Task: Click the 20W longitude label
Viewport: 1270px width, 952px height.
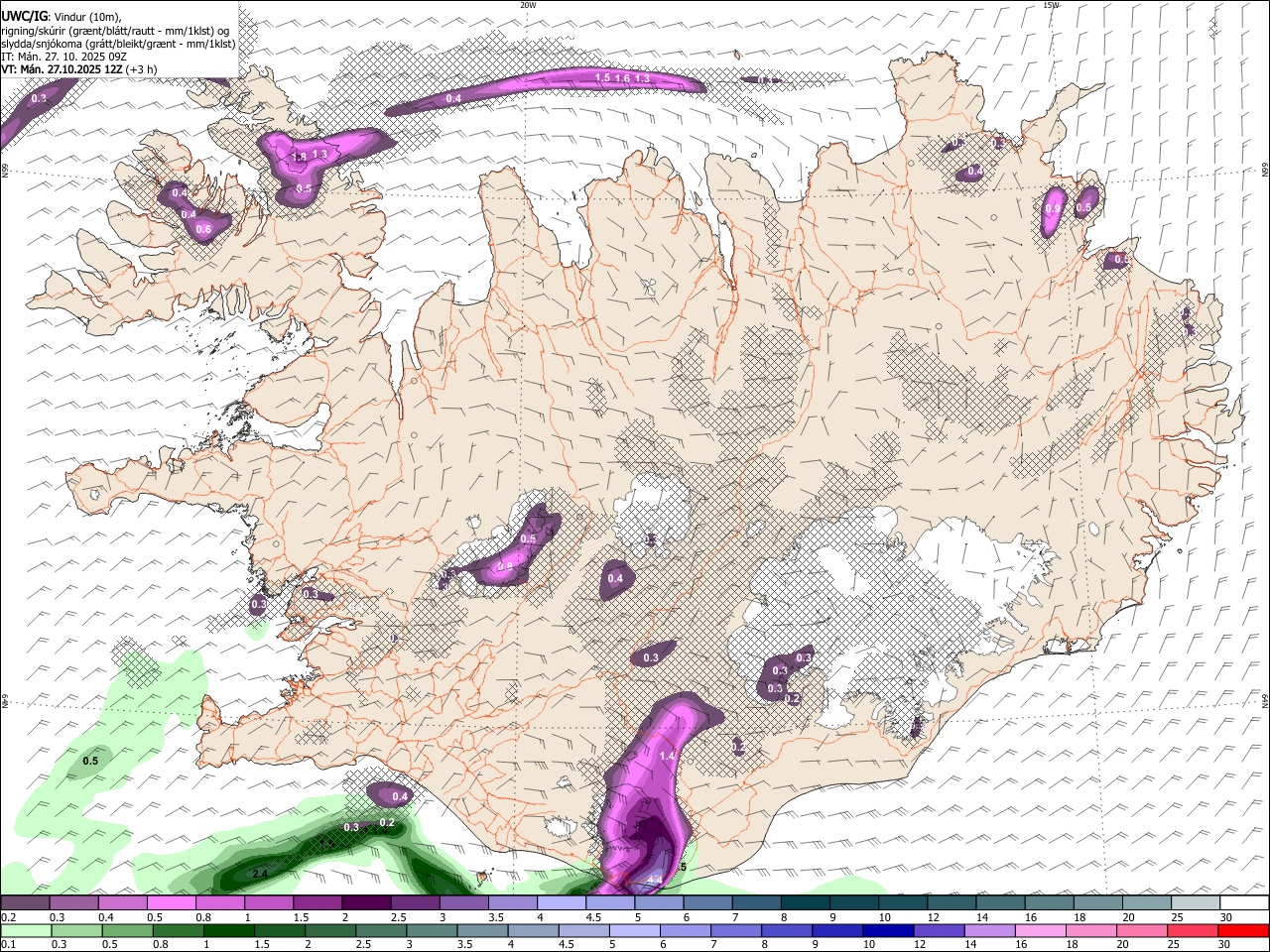Action: pos(528,5)
